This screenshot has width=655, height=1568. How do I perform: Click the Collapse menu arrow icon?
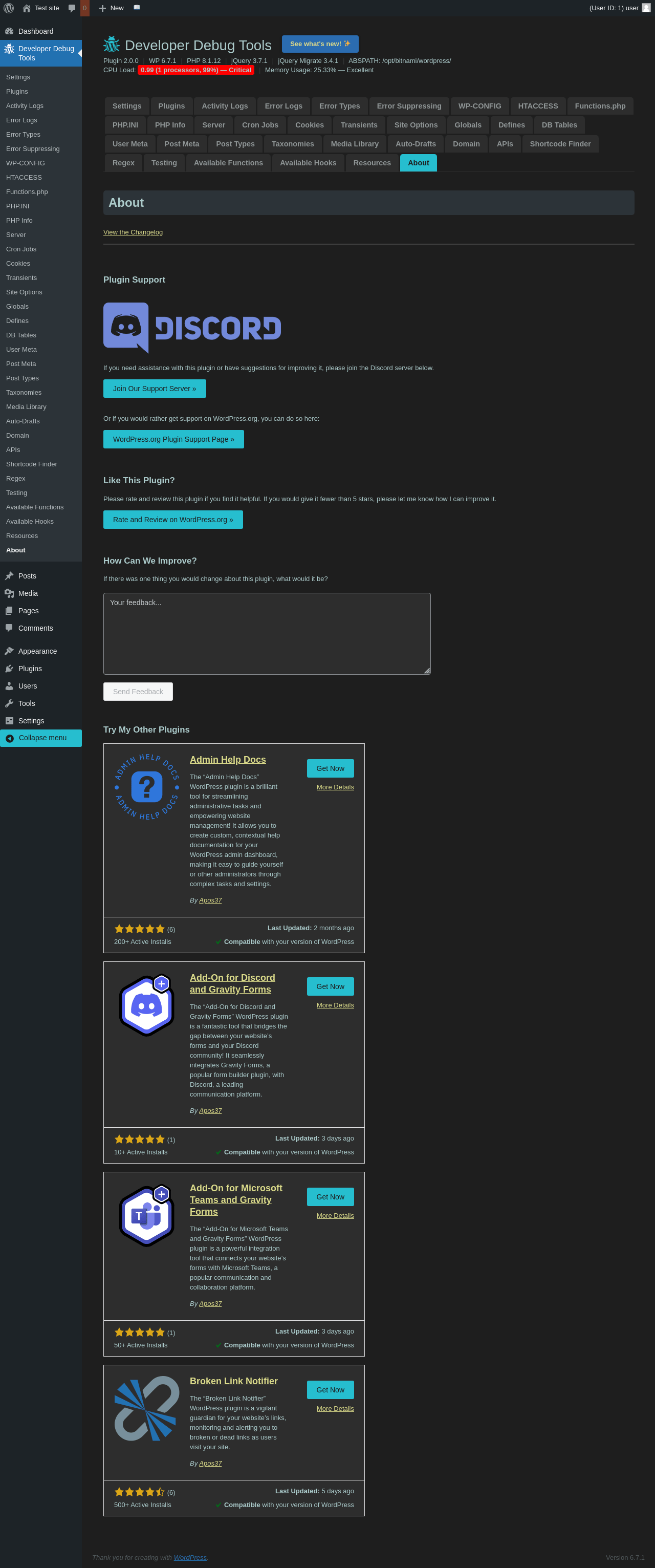(10, 738)
